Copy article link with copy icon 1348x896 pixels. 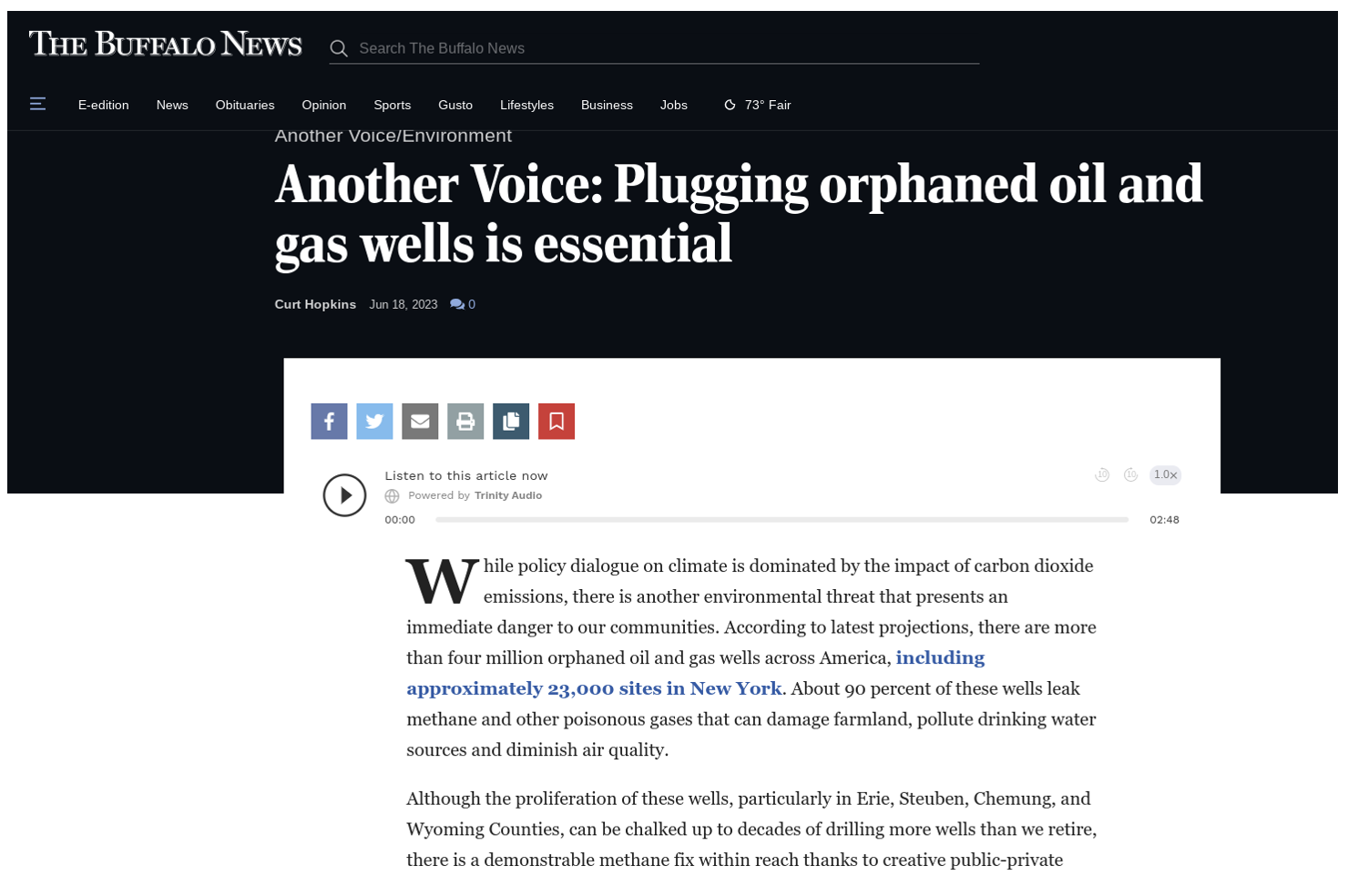(x=511, y=421)
